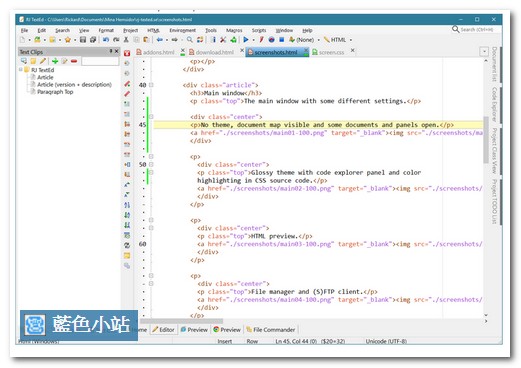Click the blue Run/Play toolbar icon

click(246, 40)
